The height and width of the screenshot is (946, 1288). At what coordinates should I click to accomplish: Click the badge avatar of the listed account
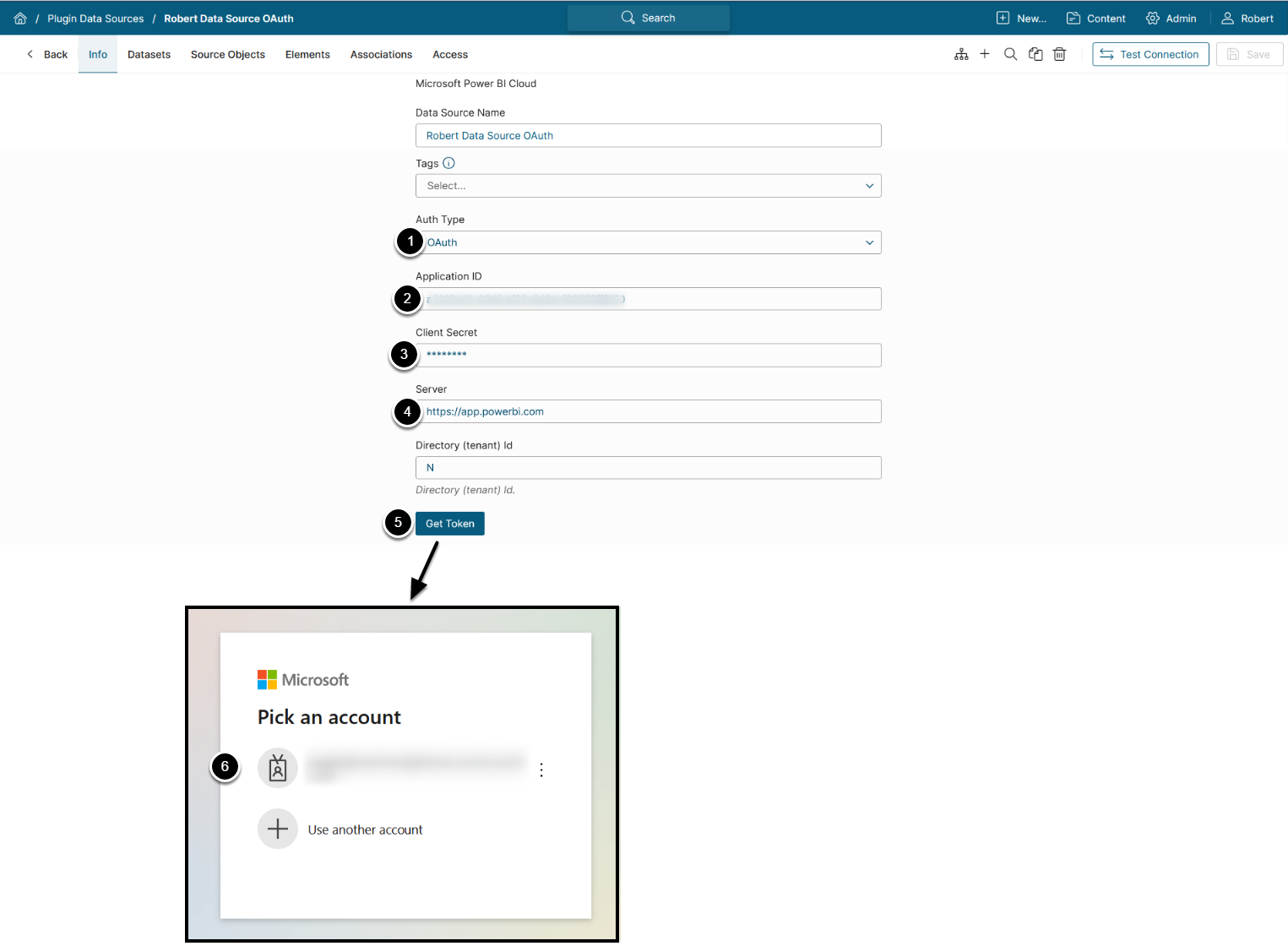pyautogui.click(x=278, y=768)
